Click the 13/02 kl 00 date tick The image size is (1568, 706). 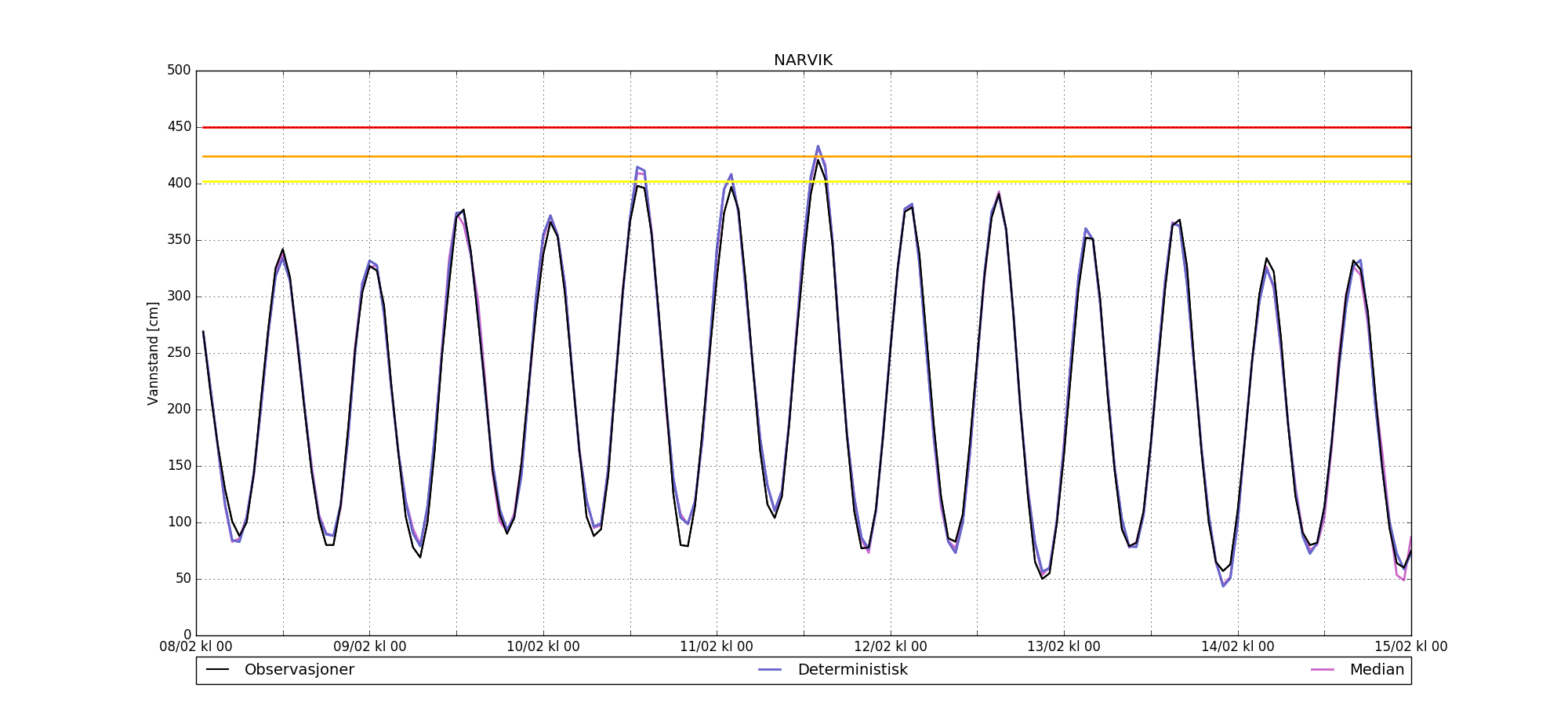(x=1064, y=647)
